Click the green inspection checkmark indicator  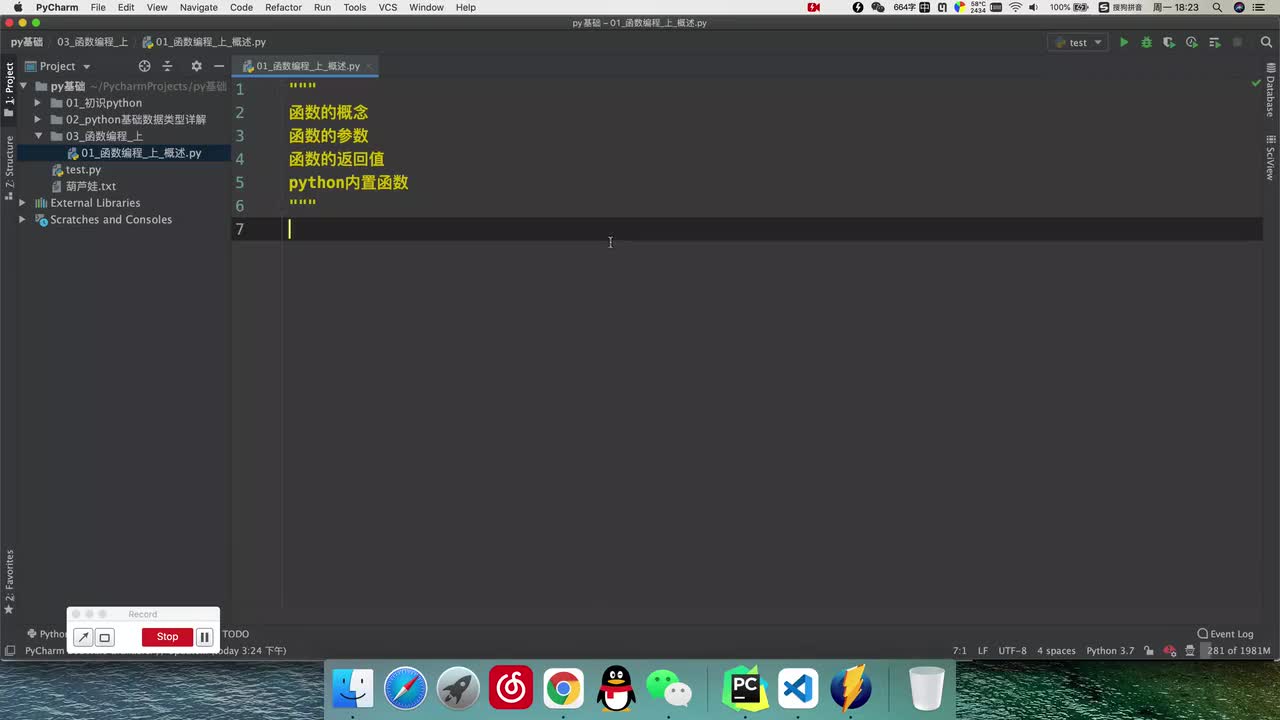[x=1256, y=84]
